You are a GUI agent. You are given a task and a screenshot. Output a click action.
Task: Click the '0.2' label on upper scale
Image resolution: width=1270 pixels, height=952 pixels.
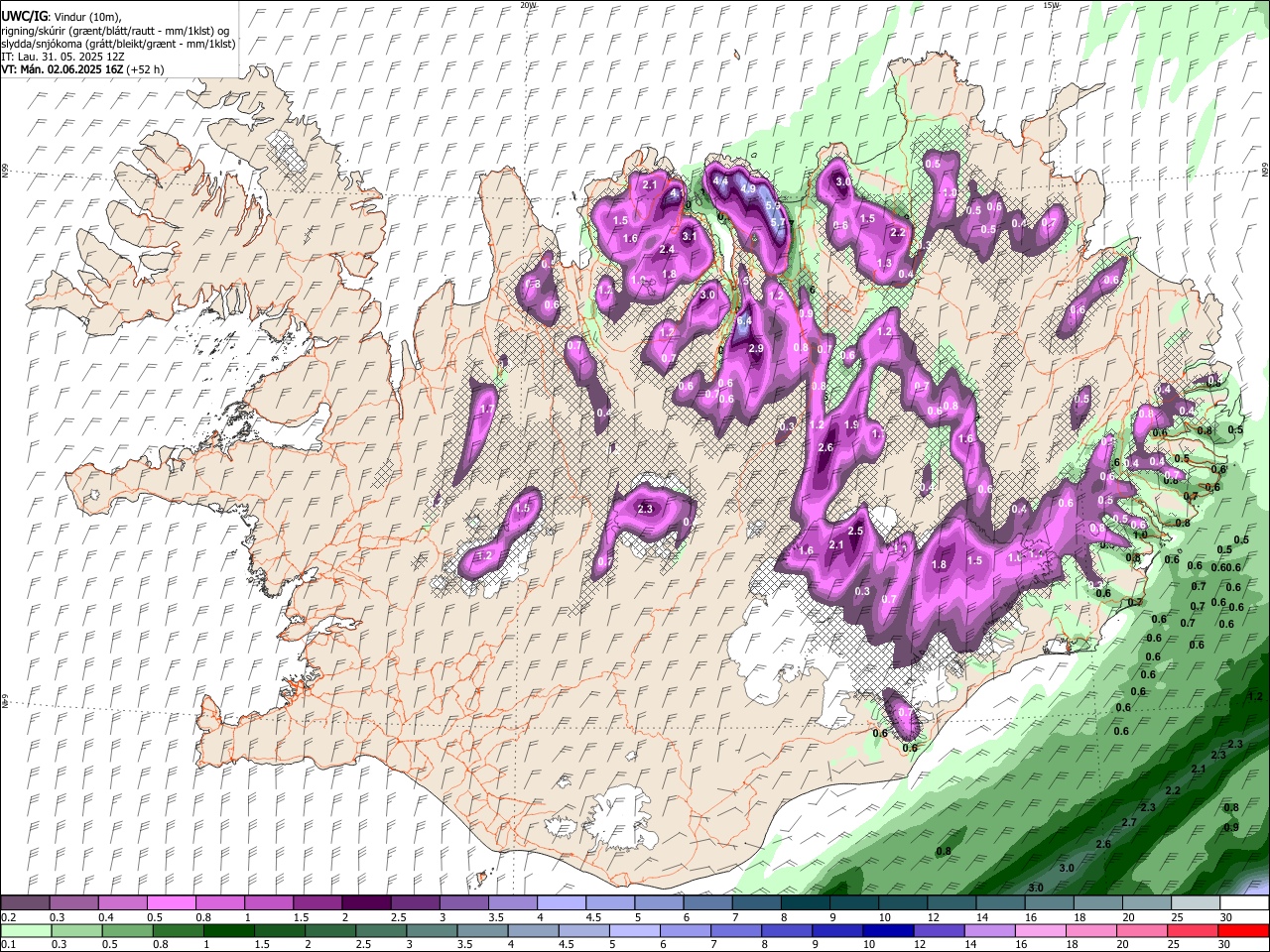pyautogui.click(x=8, y=917)
